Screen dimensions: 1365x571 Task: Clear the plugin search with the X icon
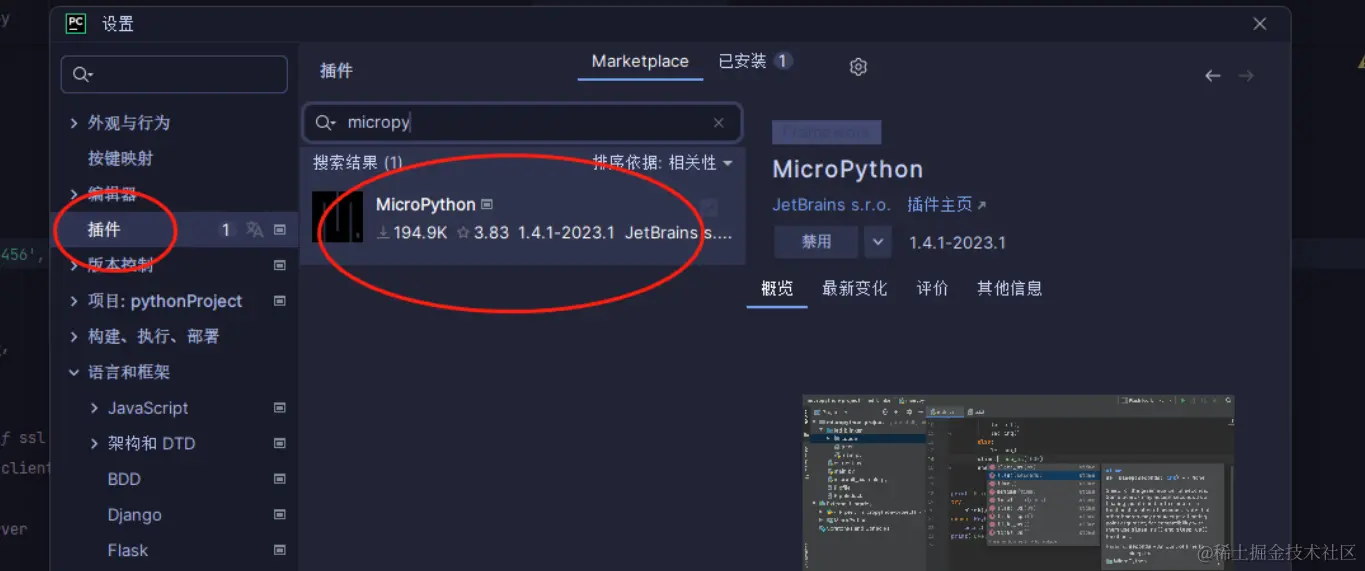click(x=718, y=123)
